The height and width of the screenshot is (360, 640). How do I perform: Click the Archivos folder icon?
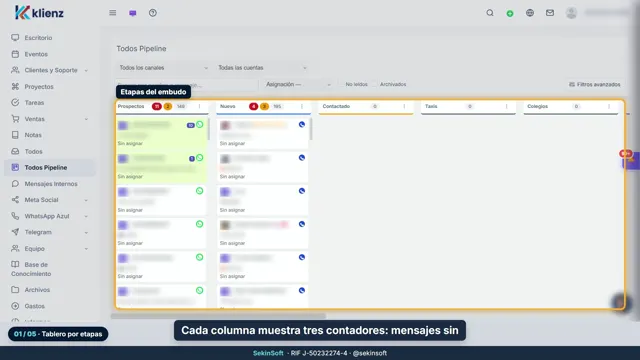point(15,290)
